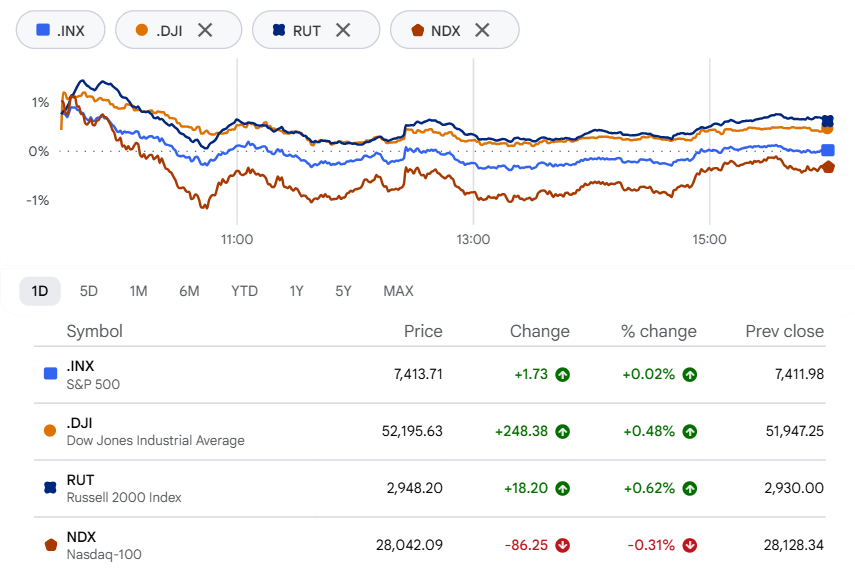This screenshot has height=577, width=855.
Task: Click the blue swatch in .INX table row
Action: (x=50, y=374)
